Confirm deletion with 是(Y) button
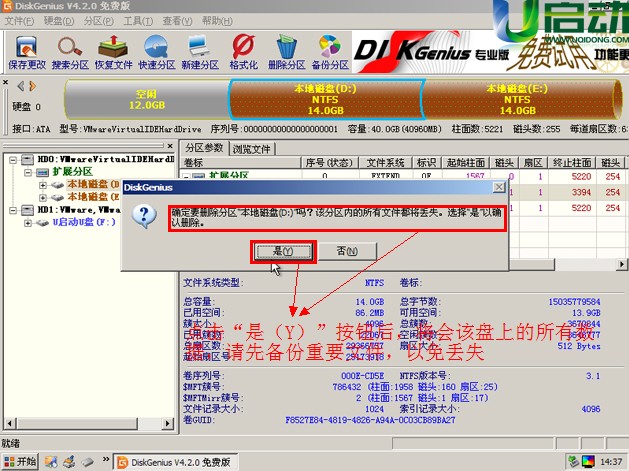 coord(283,252)
